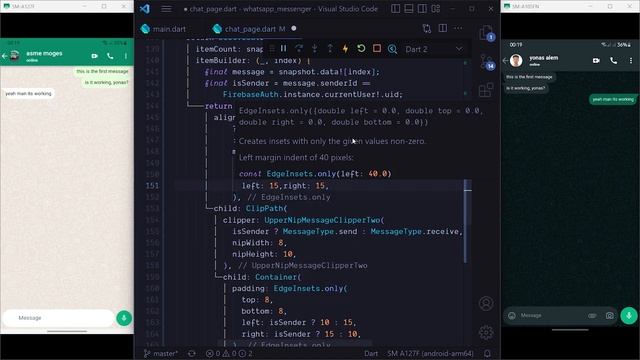Screen dimensions: 640x360
Task: Click 'ClipPath(' in the code
Action: 266,209
